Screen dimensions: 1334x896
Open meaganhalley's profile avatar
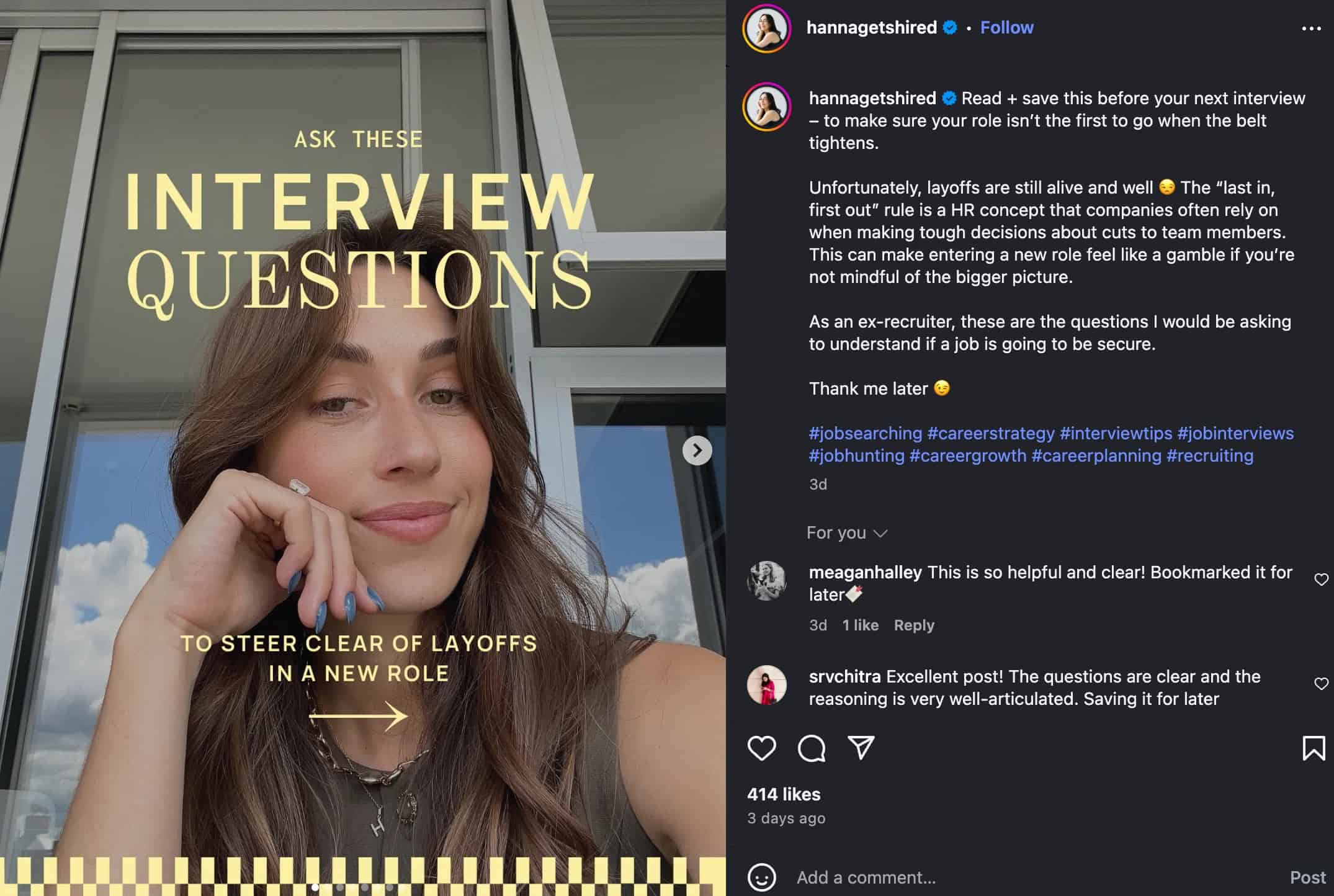coord(766,581)
